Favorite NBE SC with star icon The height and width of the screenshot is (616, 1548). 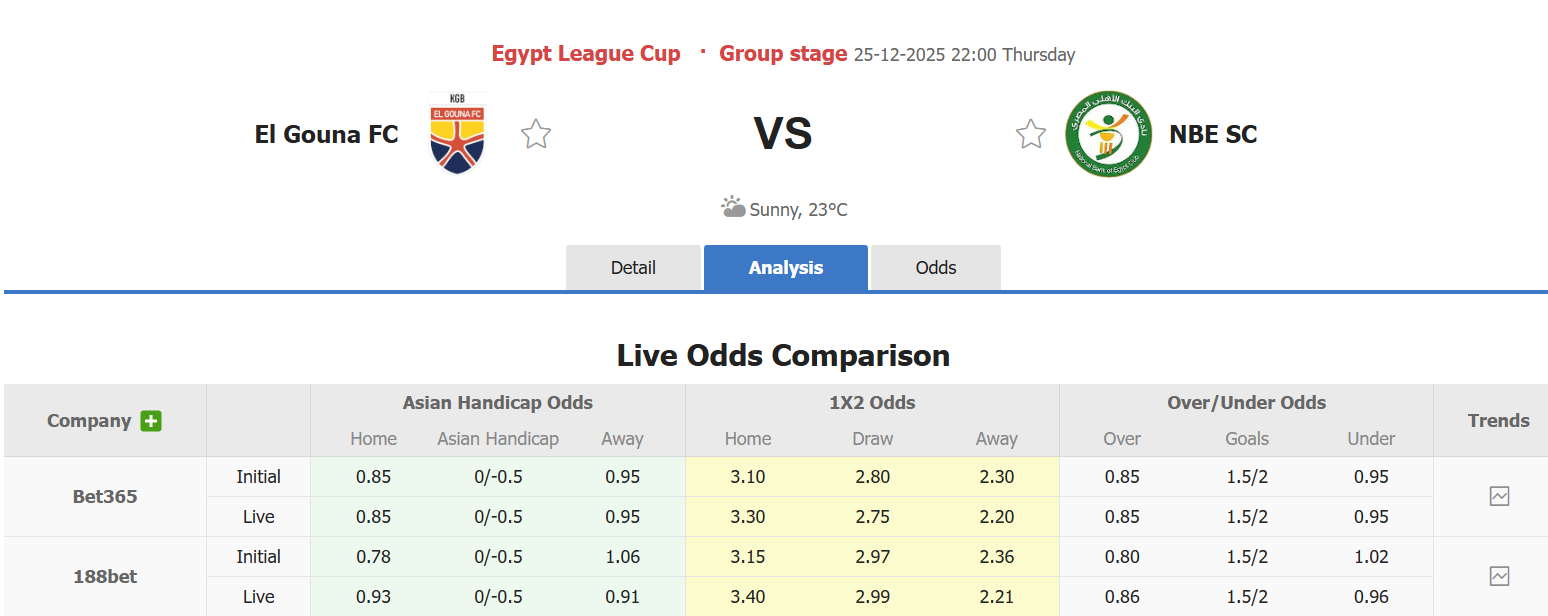(x=1030, y=134)
